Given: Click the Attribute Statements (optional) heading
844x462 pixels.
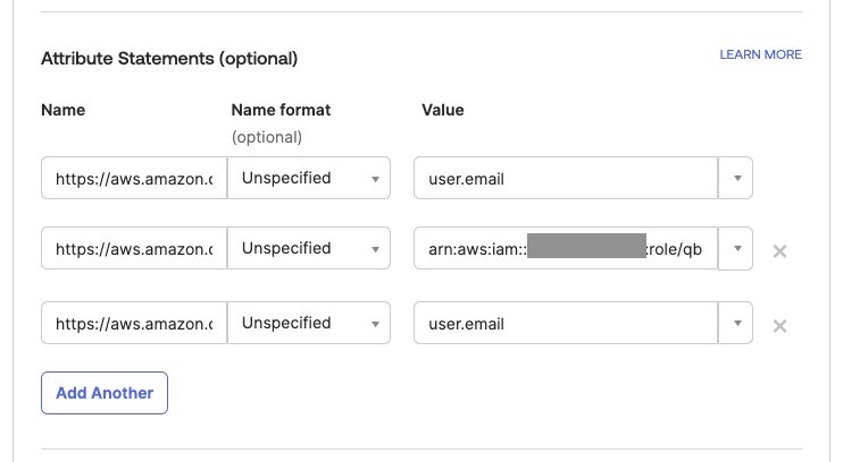Looking at the screenshot, I should tap(169, 58).
